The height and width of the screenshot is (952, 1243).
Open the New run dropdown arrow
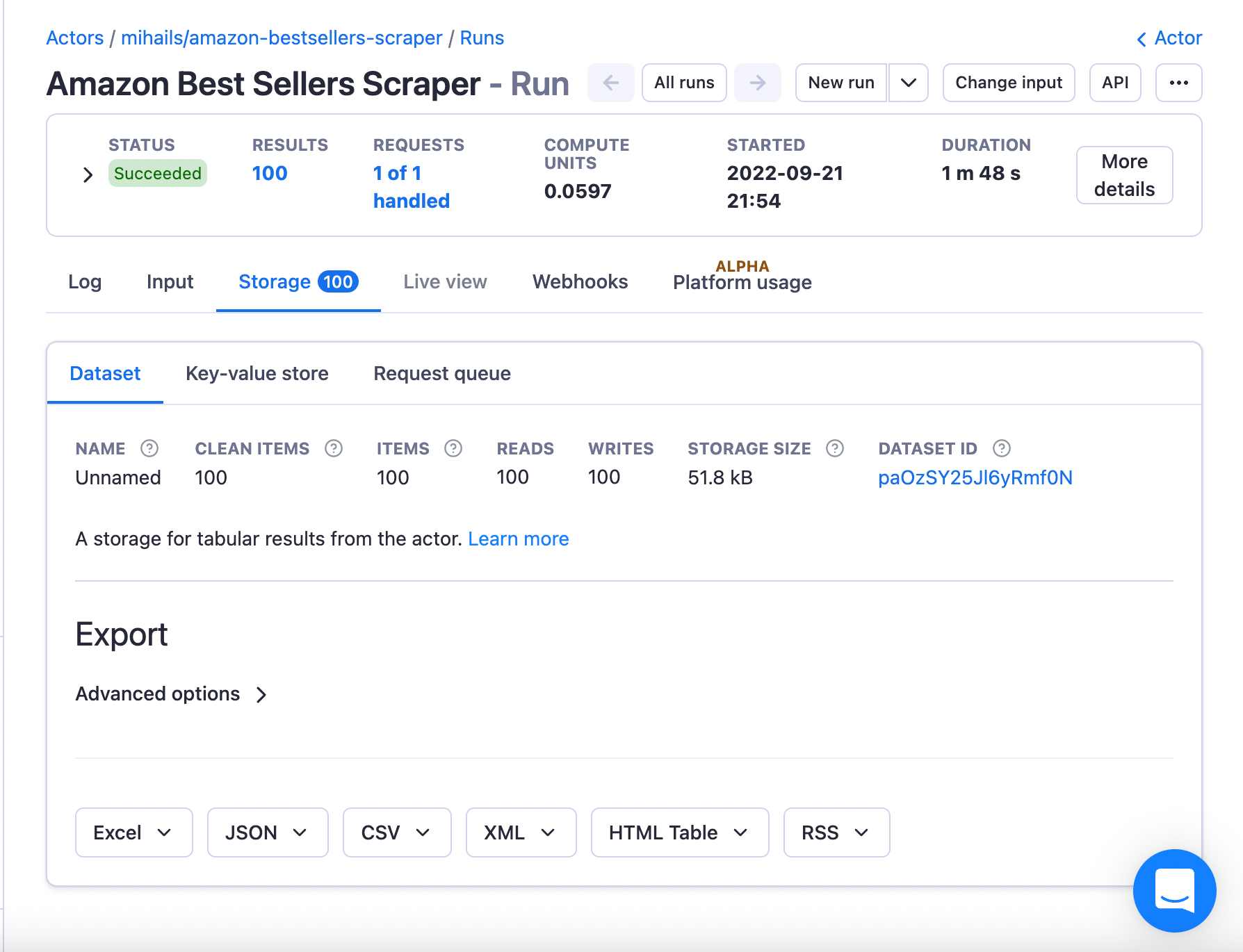click(908, 83)
